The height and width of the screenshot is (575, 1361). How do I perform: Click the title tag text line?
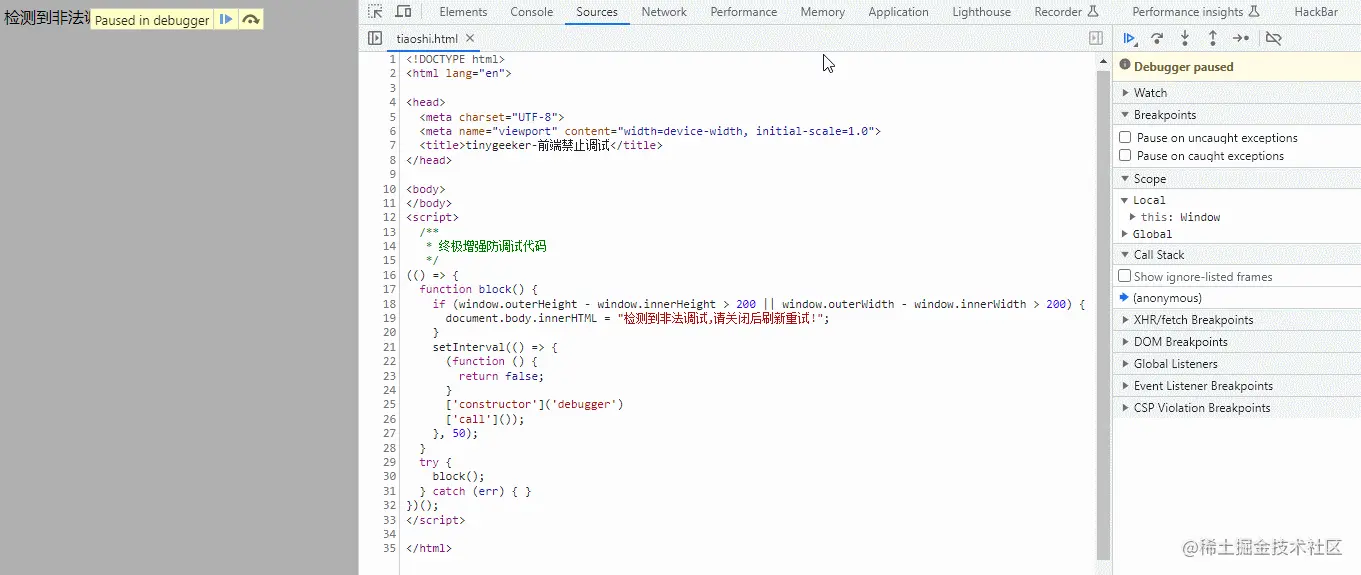coord(541,145)
